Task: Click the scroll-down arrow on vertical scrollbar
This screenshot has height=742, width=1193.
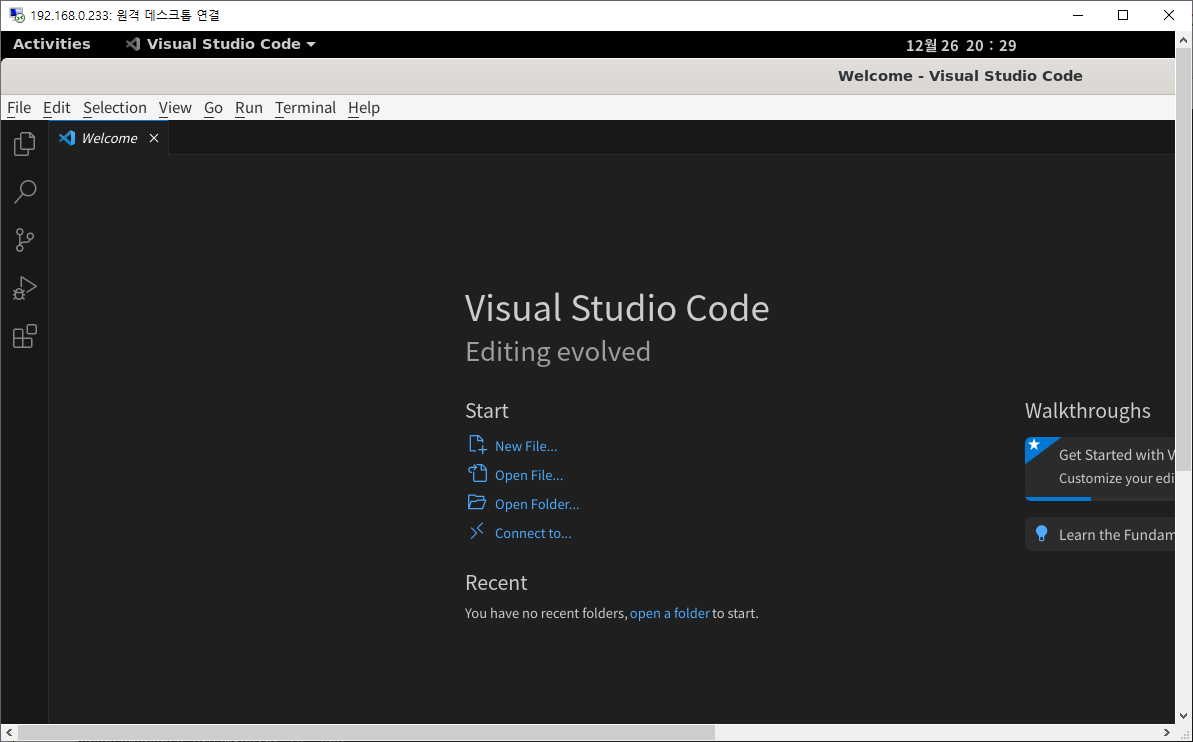Action: [1183, 715]
